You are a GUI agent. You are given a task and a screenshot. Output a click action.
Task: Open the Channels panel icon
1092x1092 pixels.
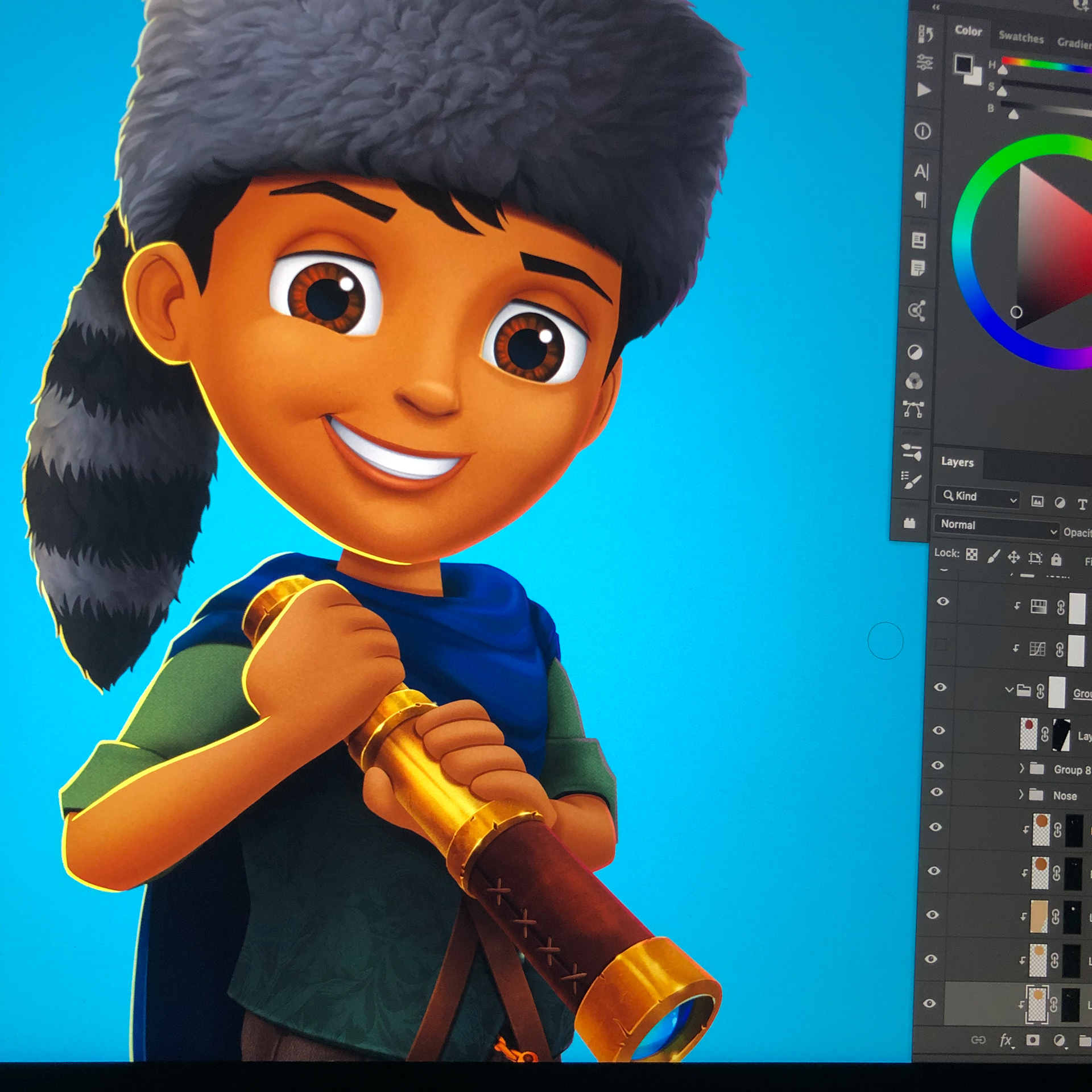(914, 380)
